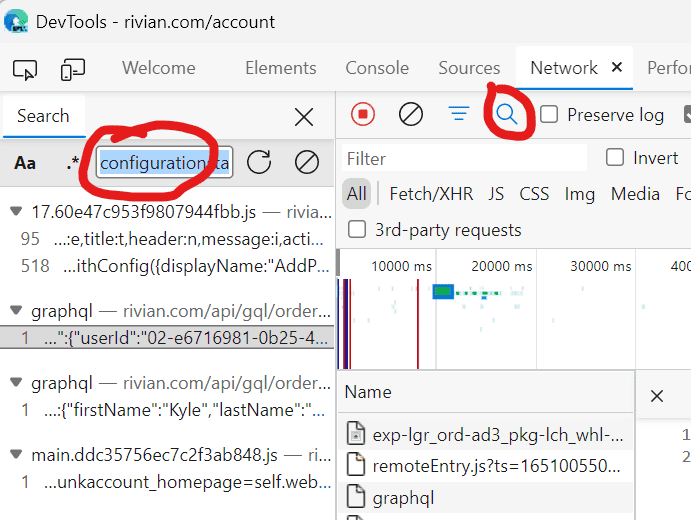Enable 3rd-party requests checkbox

coord(357,229)
